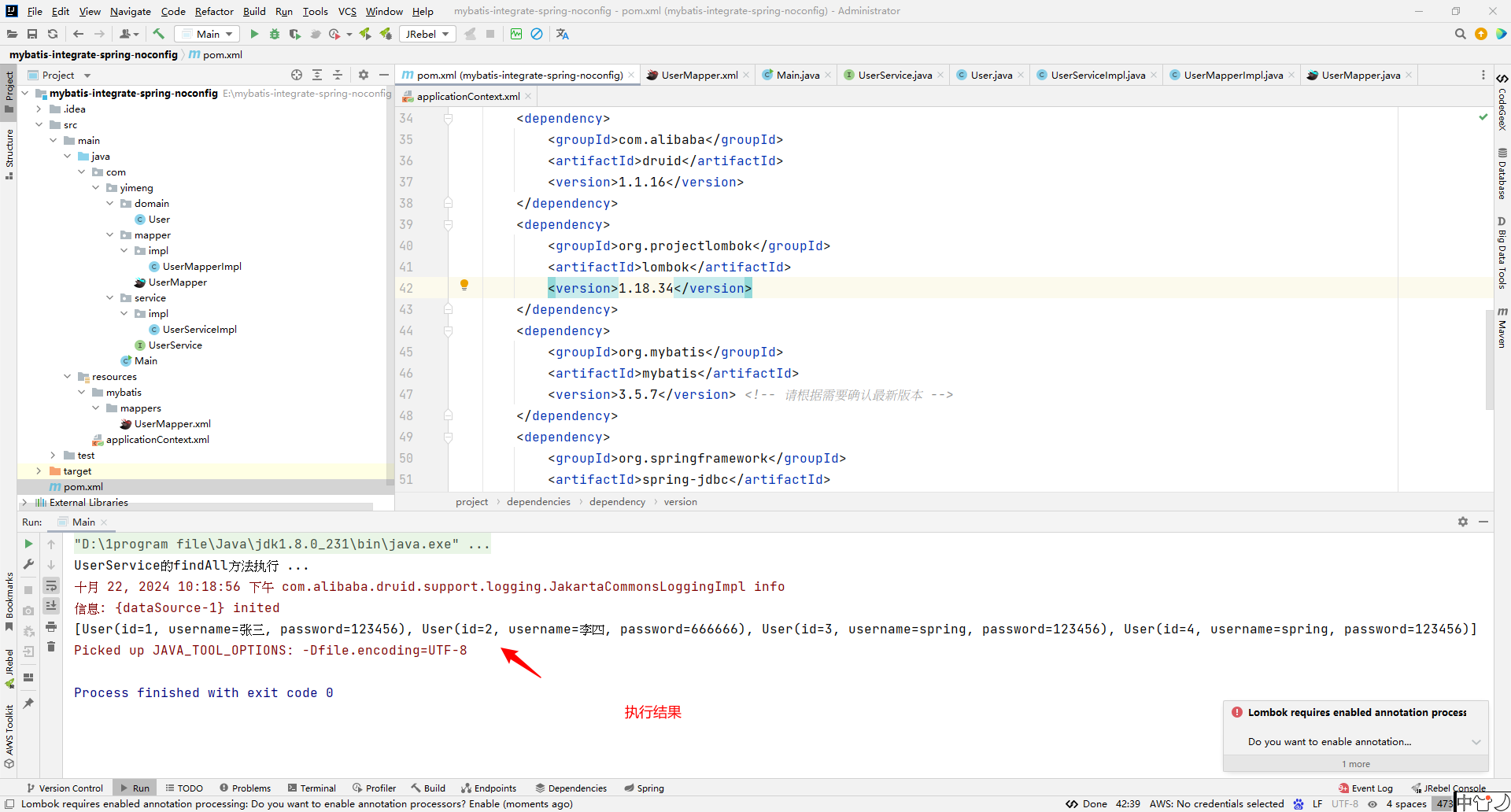The height and width of the screenshot is (812, 1511).
Task: Collapse all nodes in Project panel
Action: 338,75
